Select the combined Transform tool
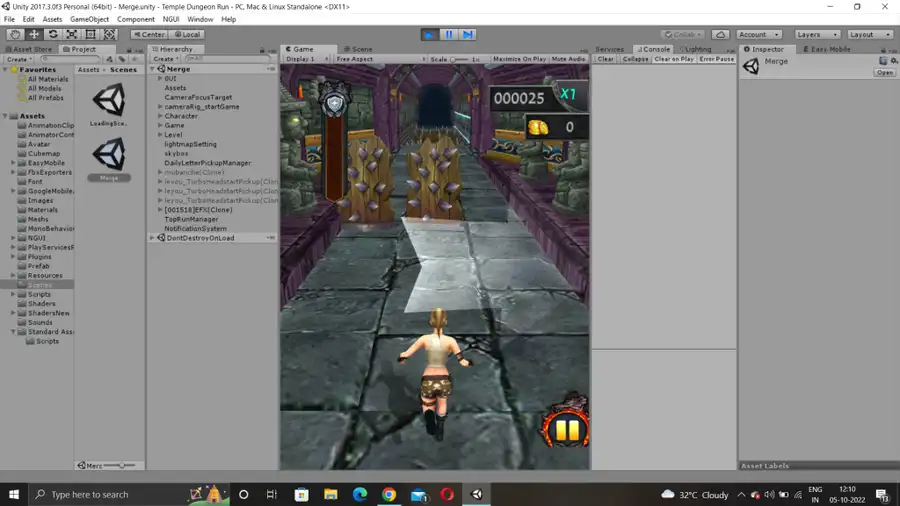The height and width of the screenshot is (506, 900). pos(110,34)
